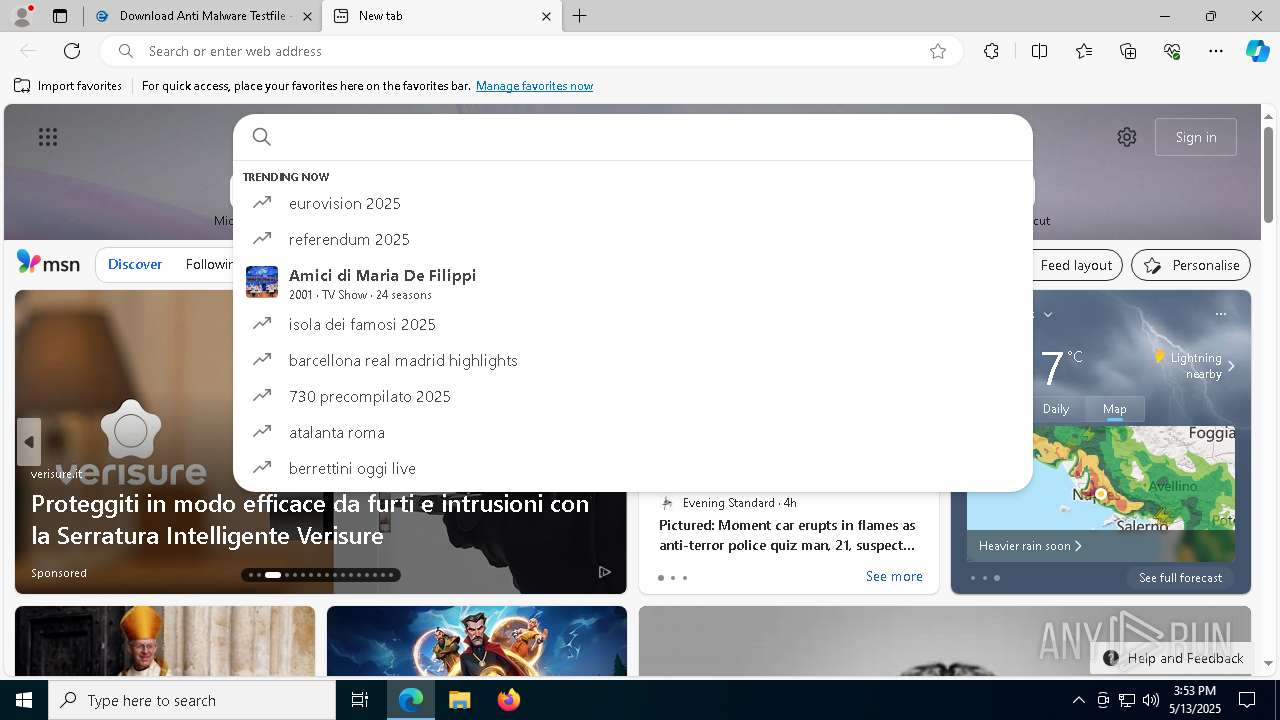
Task: Switch weather view to Map
Action: coord(1114,408)
